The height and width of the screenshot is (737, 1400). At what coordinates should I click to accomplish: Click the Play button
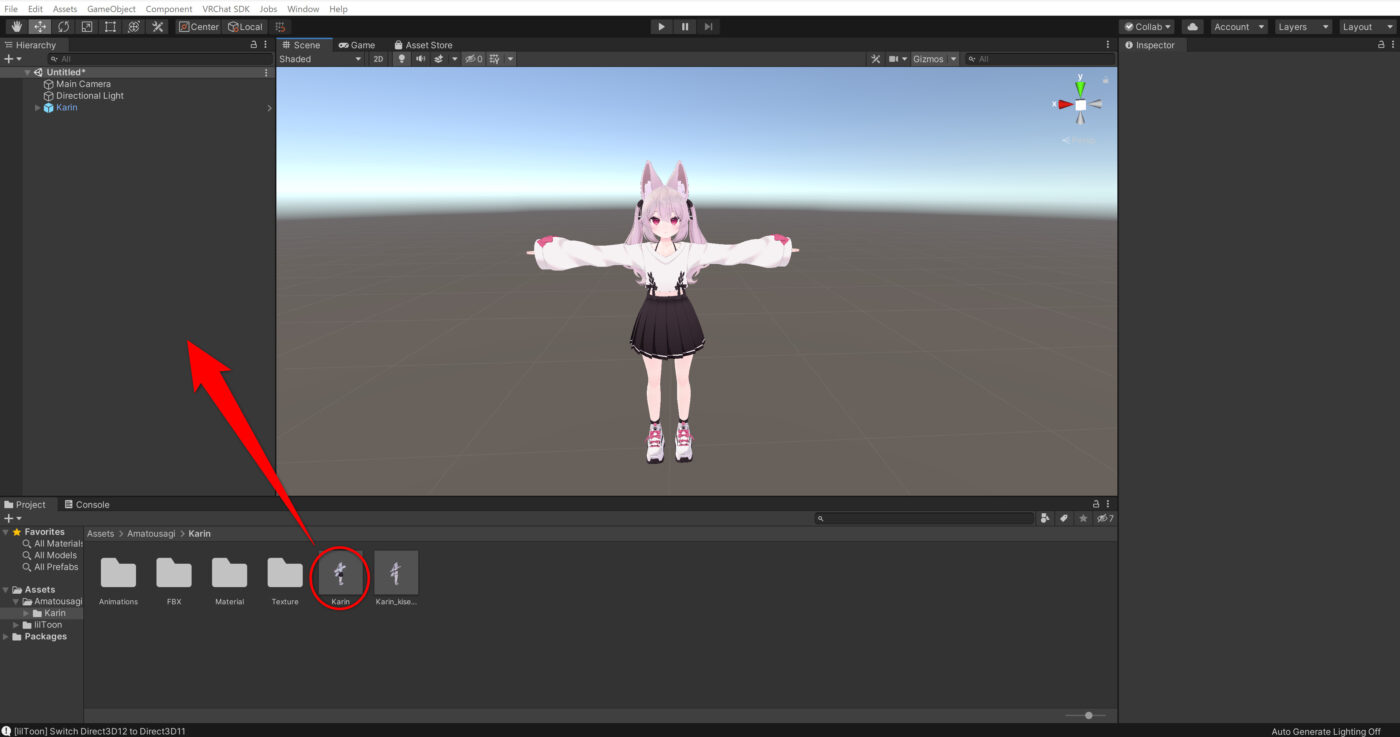661,27
